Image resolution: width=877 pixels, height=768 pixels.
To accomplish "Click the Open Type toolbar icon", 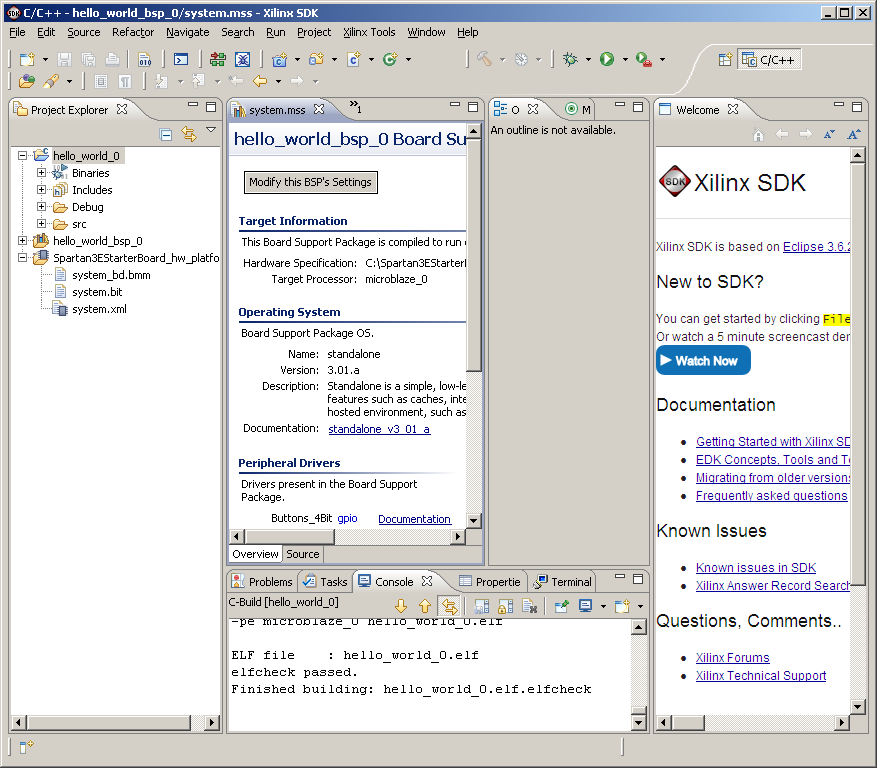I will [x=26, y=82].
